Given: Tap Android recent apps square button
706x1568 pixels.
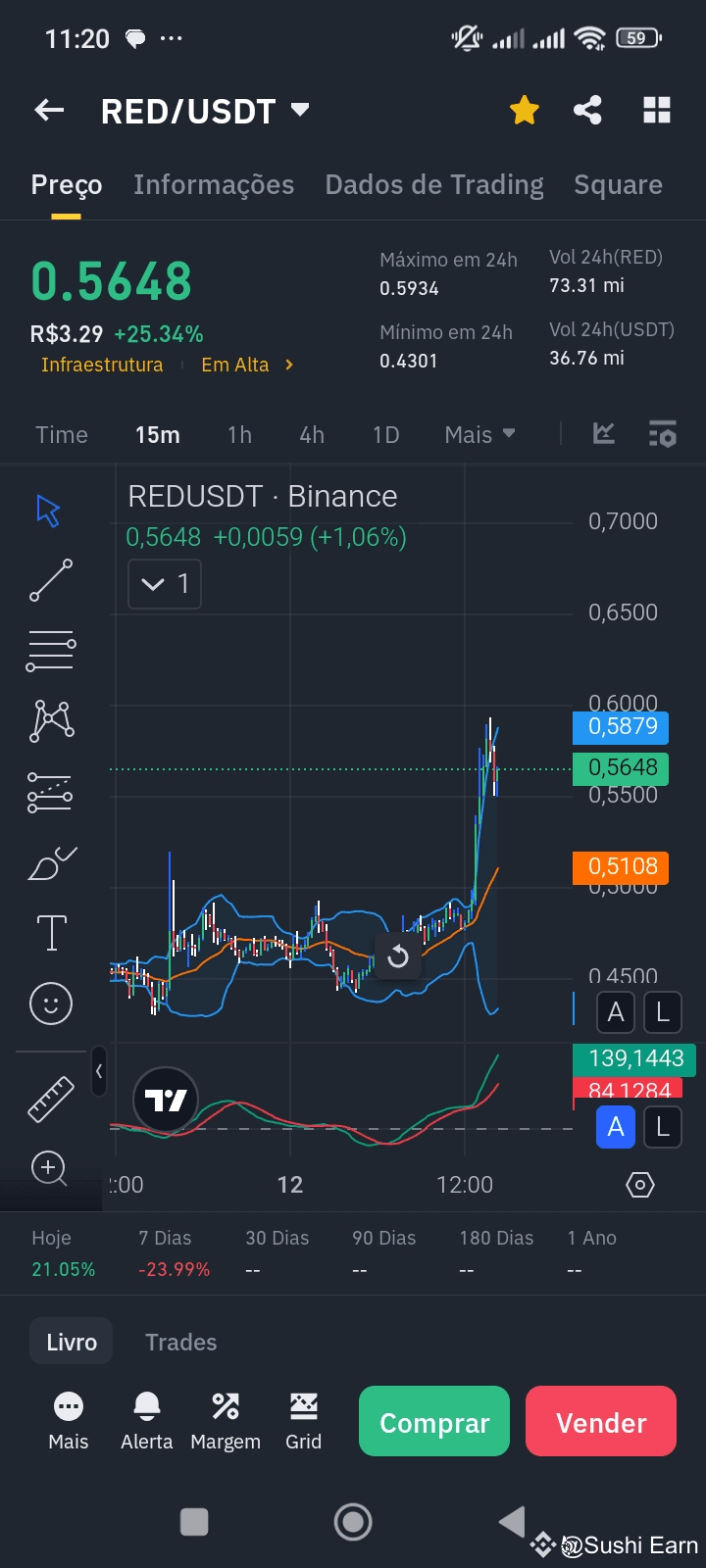Looking at the screenshot, I should tap(194, 1522).
